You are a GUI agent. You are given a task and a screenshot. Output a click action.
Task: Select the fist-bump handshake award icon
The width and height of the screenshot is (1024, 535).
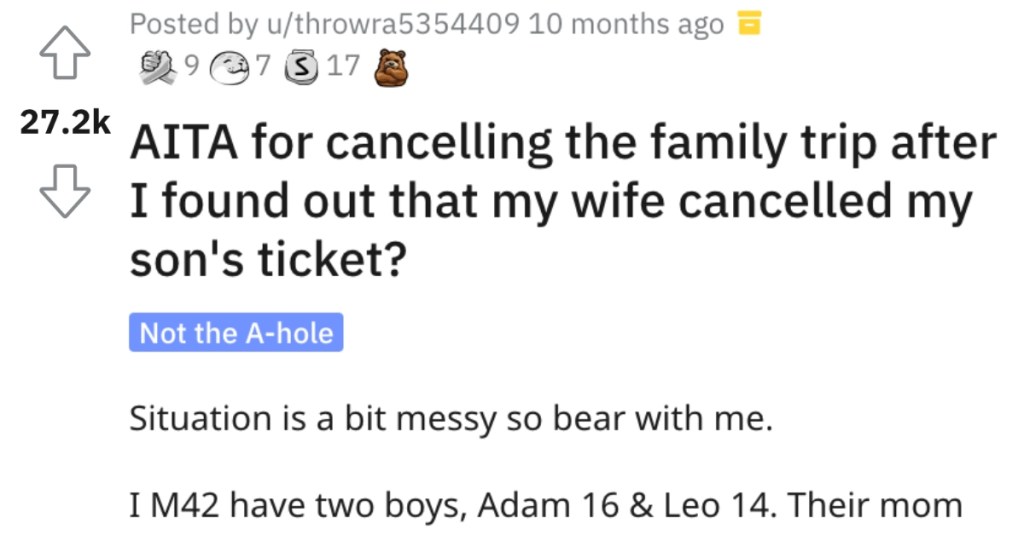[x=159, y=67]
